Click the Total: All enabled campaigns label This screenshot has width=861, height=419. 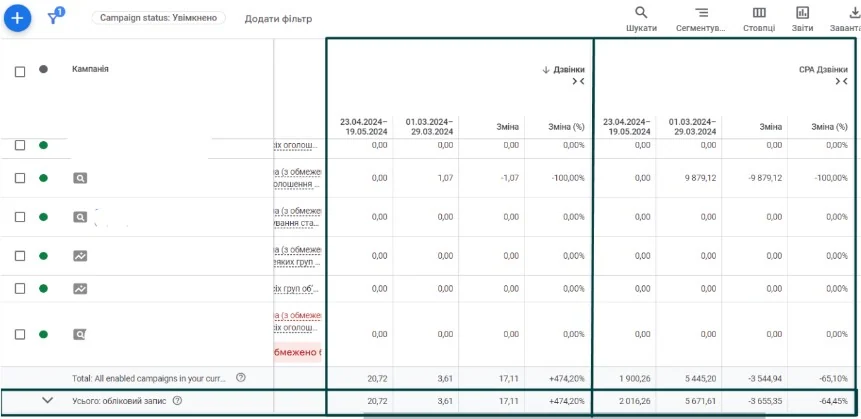pyautogui.click(x=151, y=378)
